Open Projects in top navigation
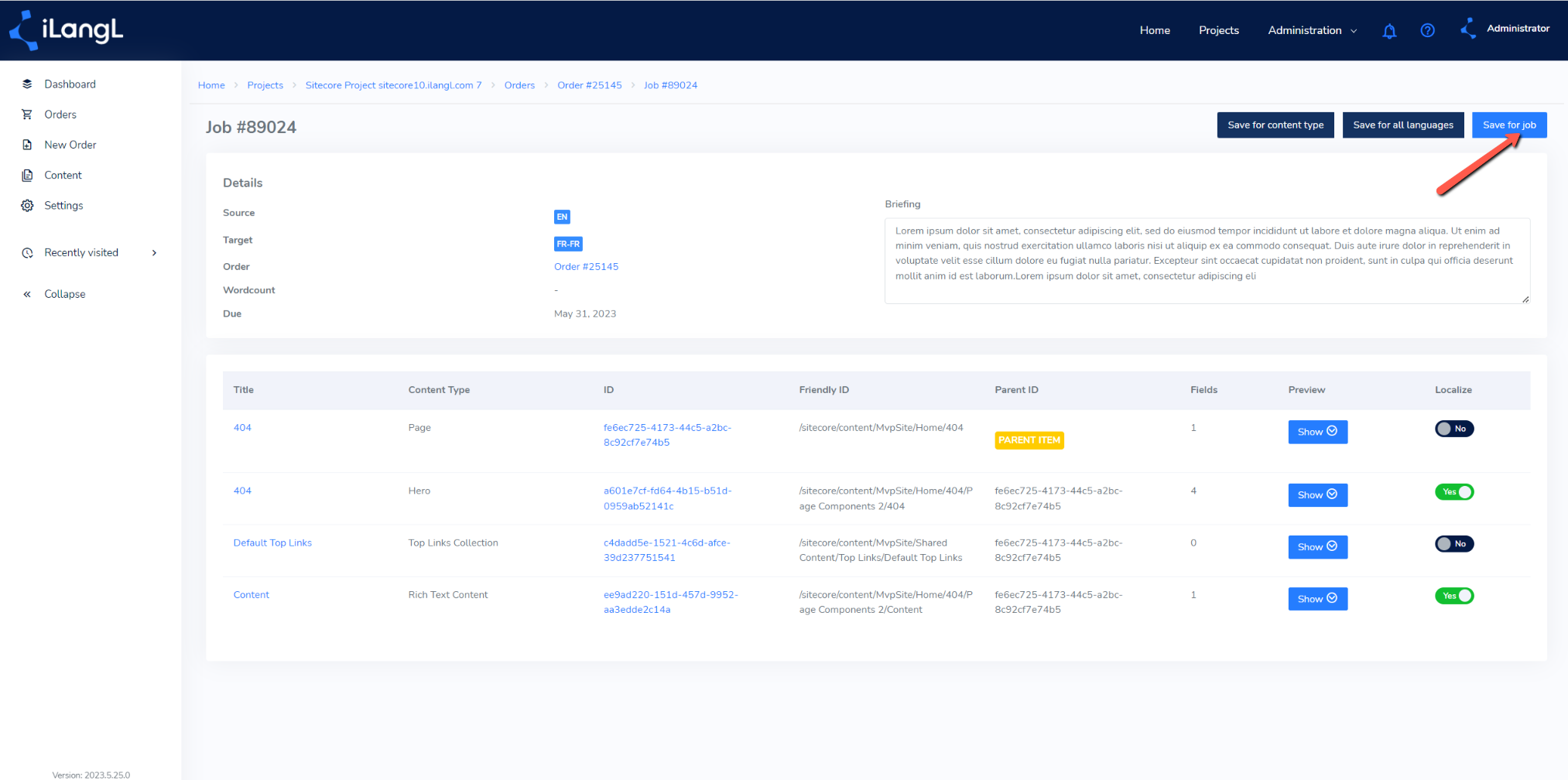Screen dimensions: 1568x780 coord(1218,30)
